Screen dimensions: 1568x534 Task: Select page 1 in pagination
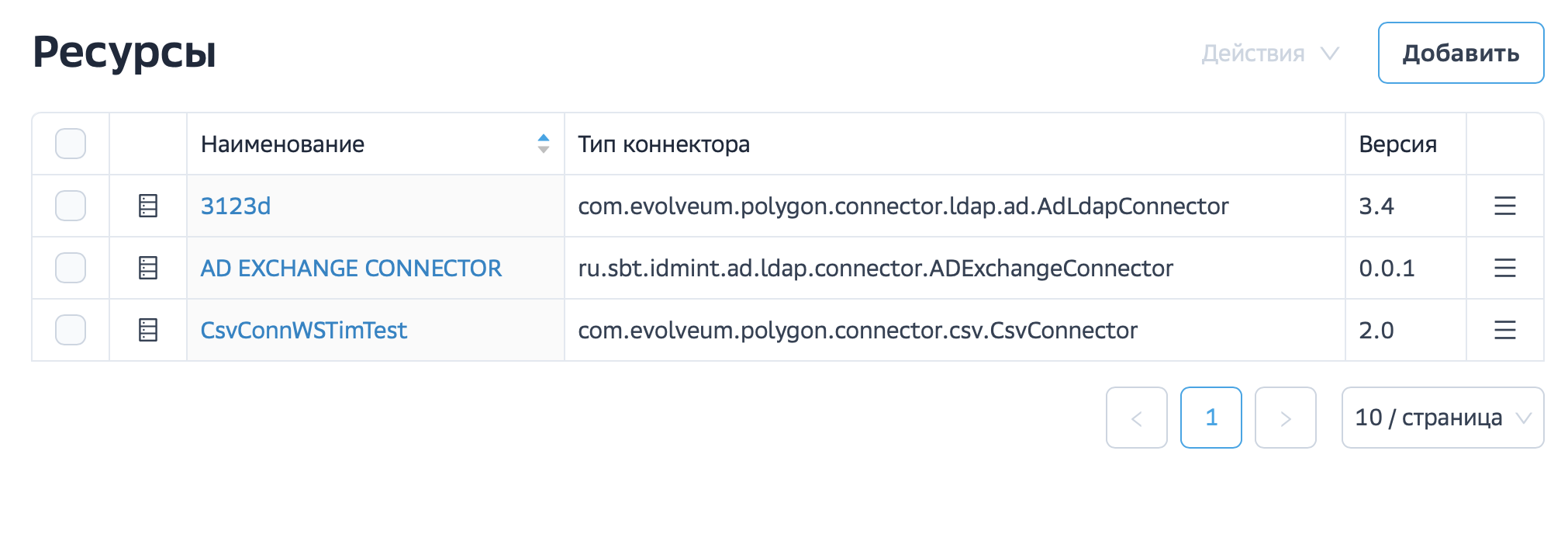click(1211, 418)
